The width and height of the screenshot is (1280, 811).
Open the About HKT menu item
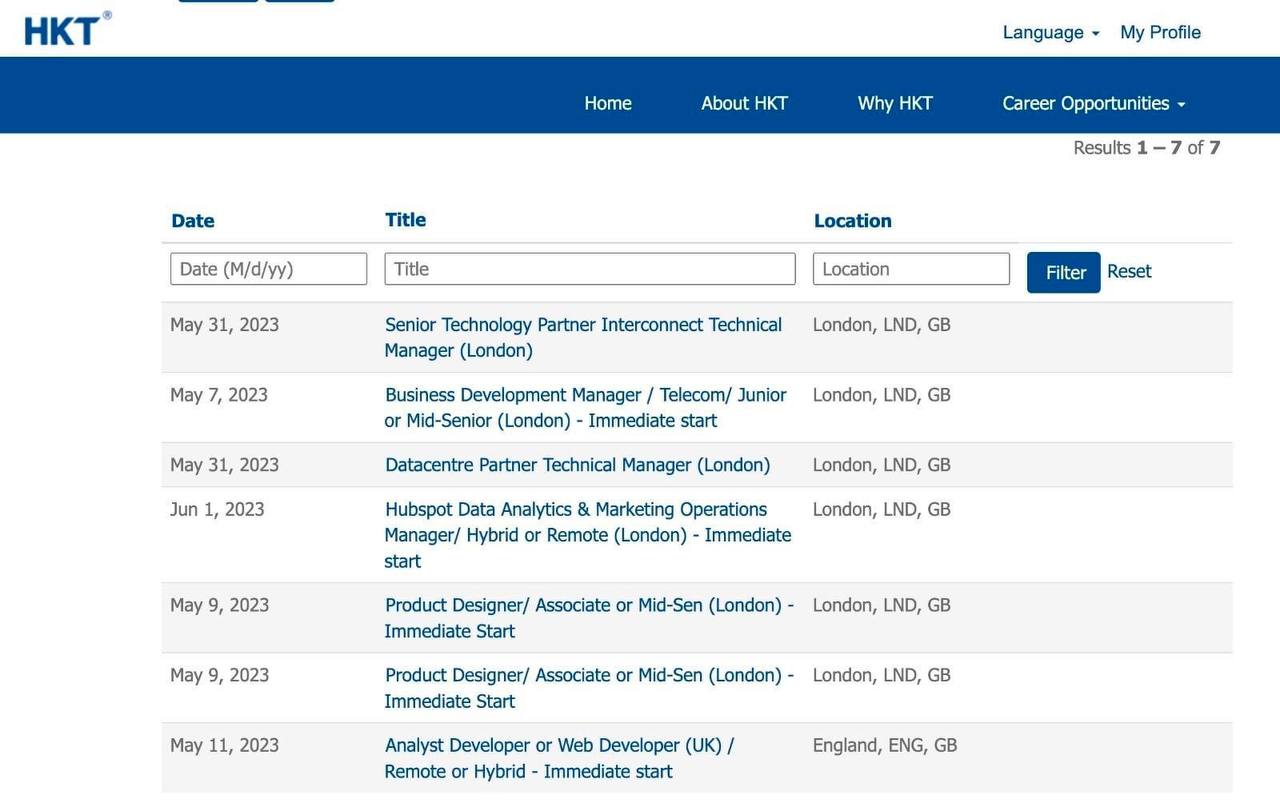click(x=744, y=103)
